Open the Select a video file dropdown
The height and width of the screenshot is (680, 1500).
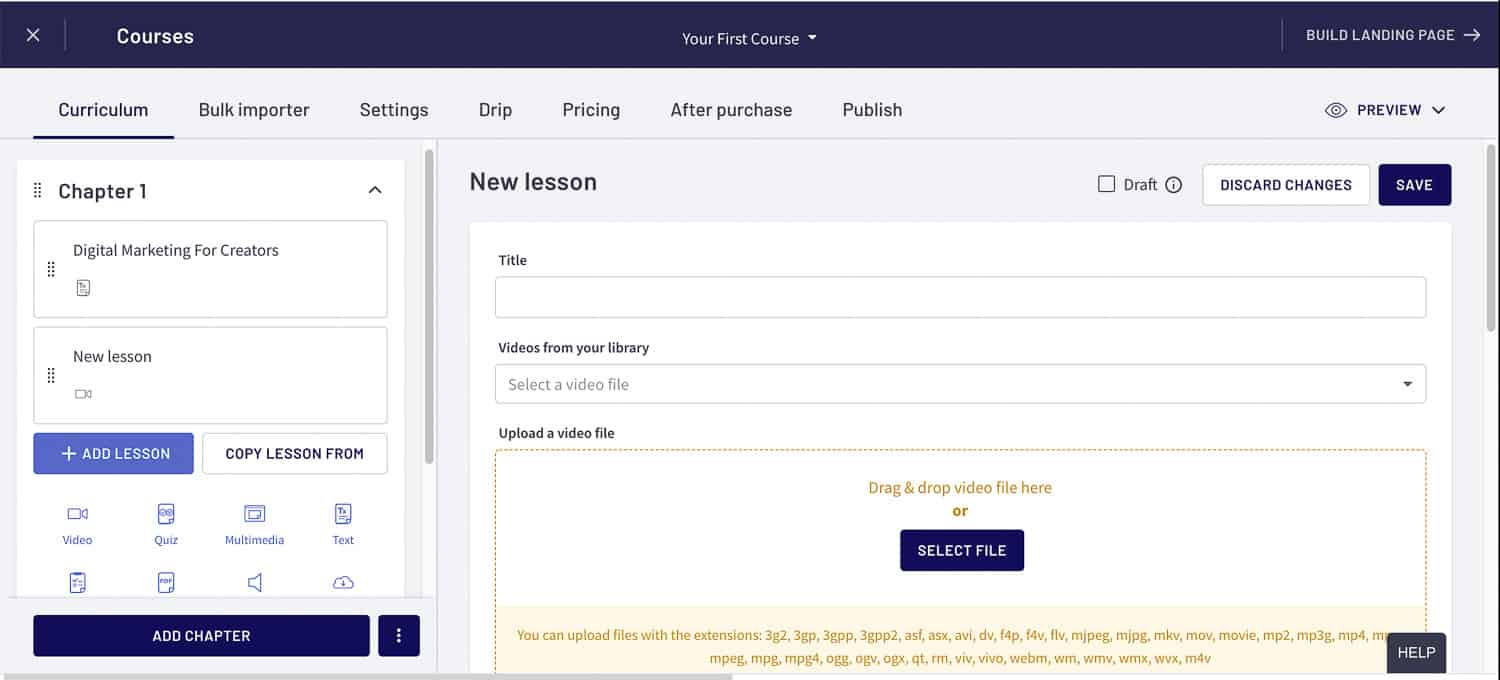(960, 383)
